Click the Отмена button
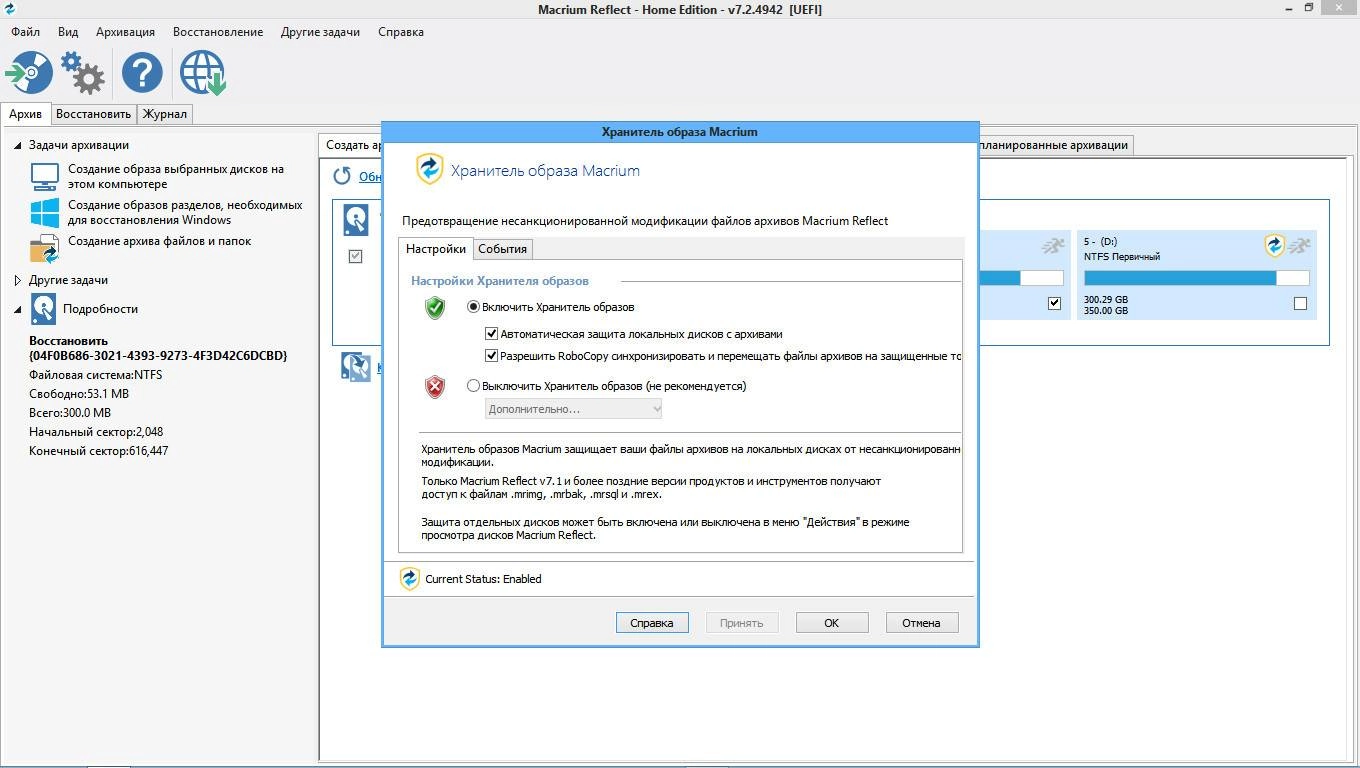Image resolution: width=1360 pixels, height=768 pixels. (x=922, y=623)
